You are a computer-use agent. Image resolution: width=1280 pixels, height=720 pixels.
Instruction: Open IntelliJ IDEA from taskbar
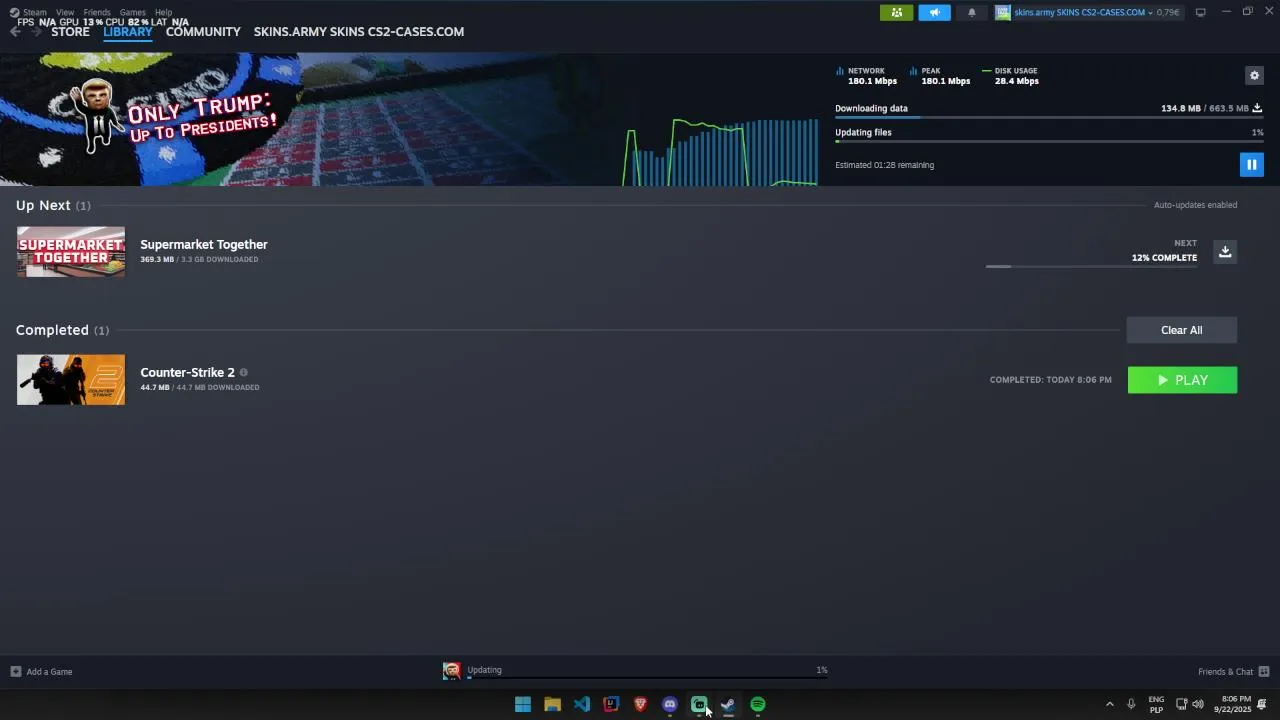point(611,704)
